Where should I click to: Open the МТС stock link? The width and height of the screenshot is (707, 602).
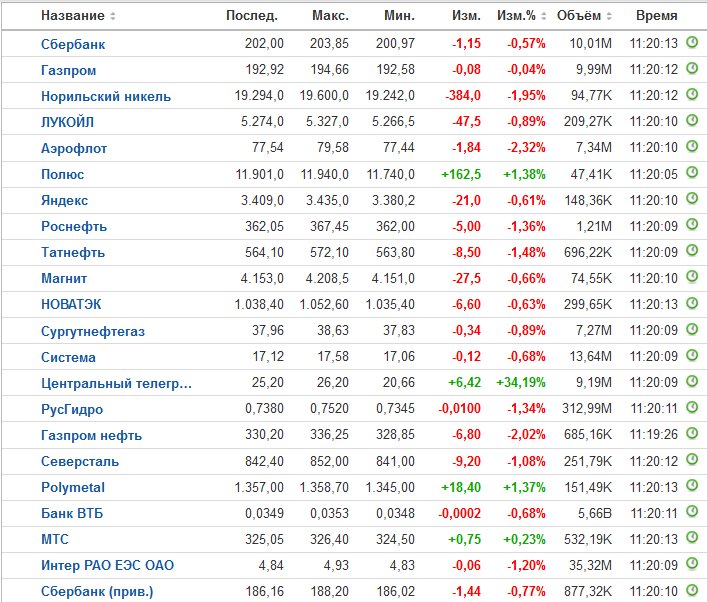click(x=55, y=539)
